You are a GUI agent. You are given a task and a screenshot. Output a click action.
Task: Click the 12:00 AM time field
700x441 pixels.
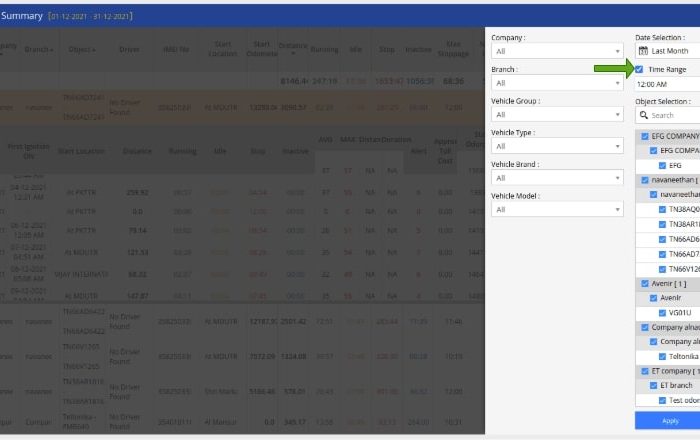667,85
